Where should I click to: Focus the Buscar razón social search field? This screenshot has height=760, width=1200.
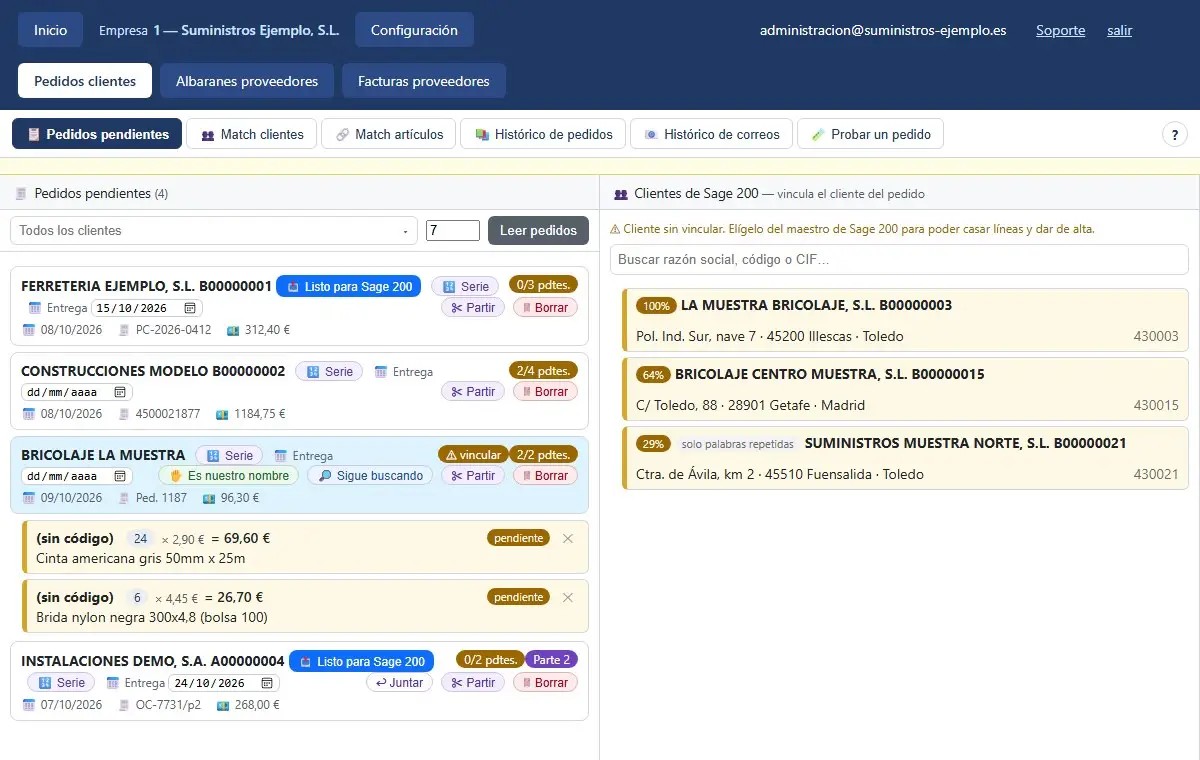[x=899, y=259]
